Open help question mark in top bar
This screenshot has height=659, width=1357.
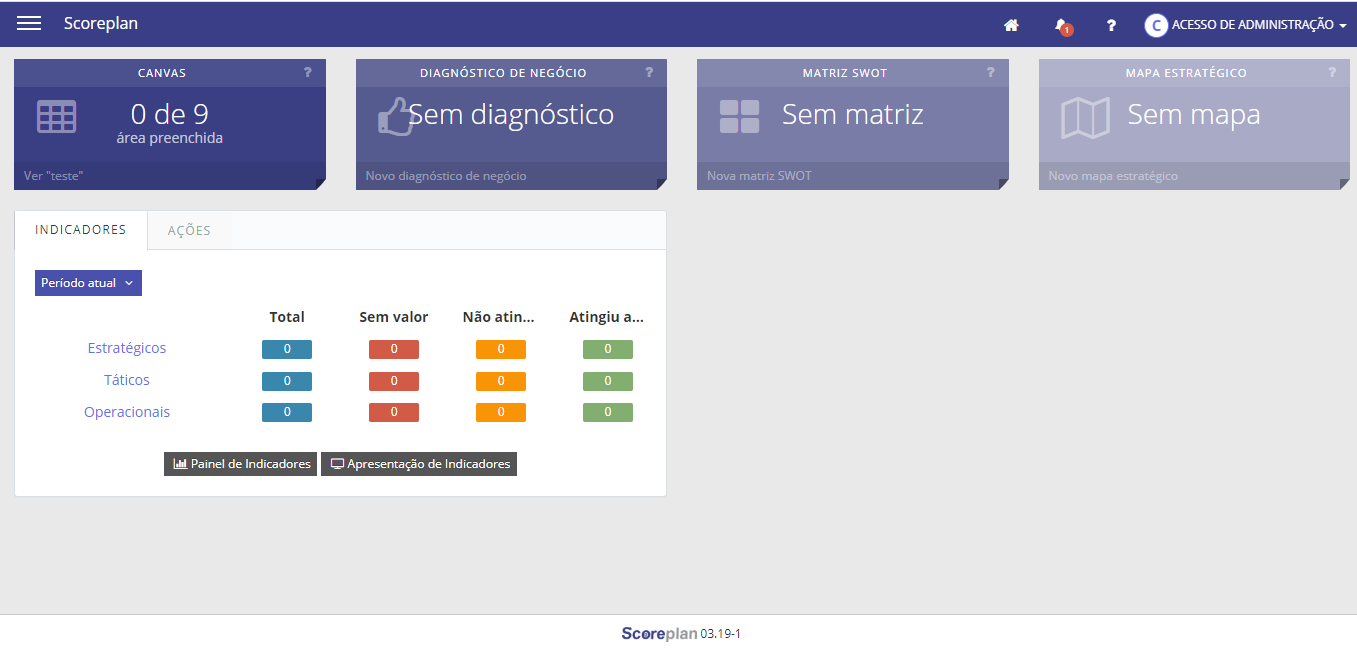pyautogui.click(x=1111, y=25)
